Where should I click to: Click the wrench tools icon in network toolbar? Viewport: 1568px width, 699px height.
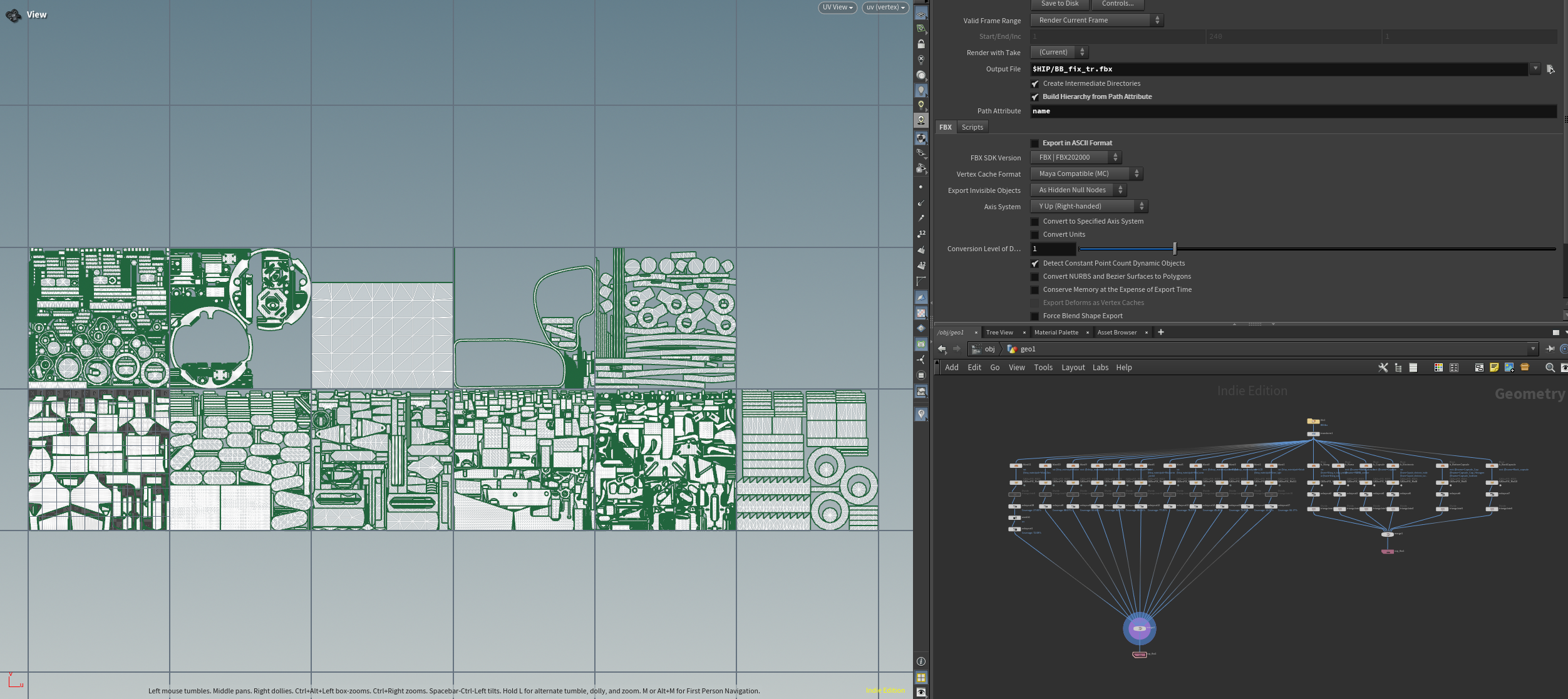pyautogui.click(x=1383, y=368)
